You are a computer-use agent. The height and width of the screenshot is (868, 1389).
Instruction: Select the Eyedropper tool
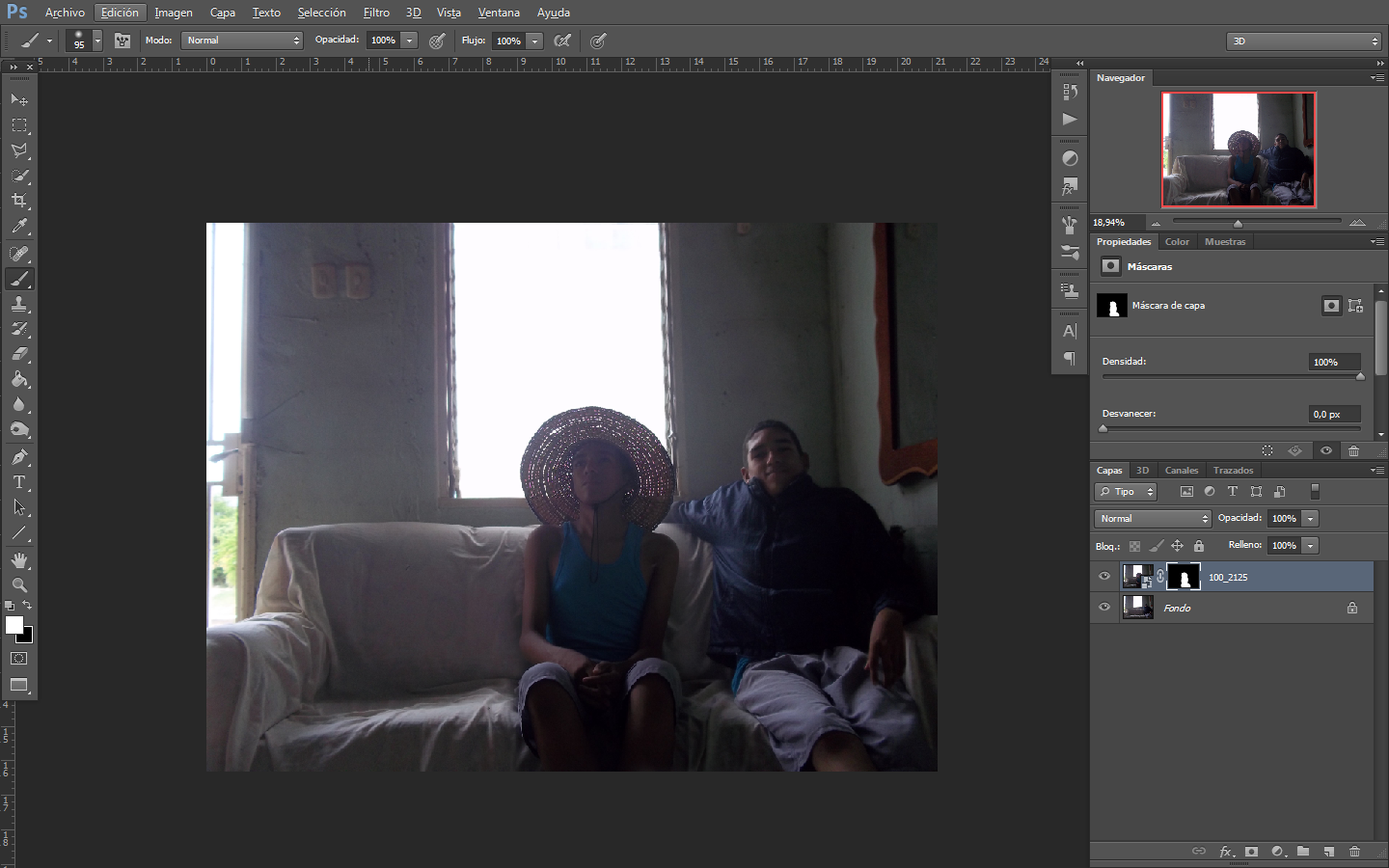[x=19, y=227]
